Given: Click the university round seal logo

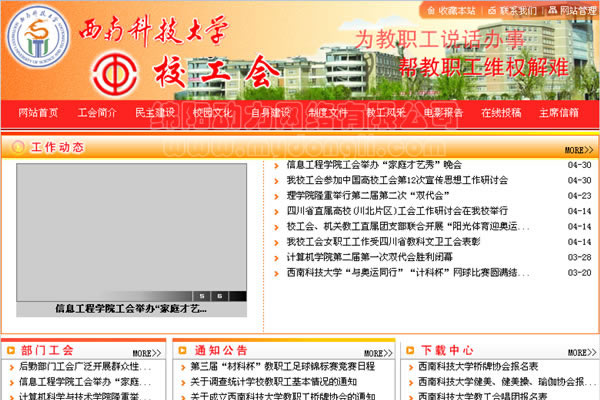Looking at the screenshot, I should pyautogui.click(x=38, y=36).
